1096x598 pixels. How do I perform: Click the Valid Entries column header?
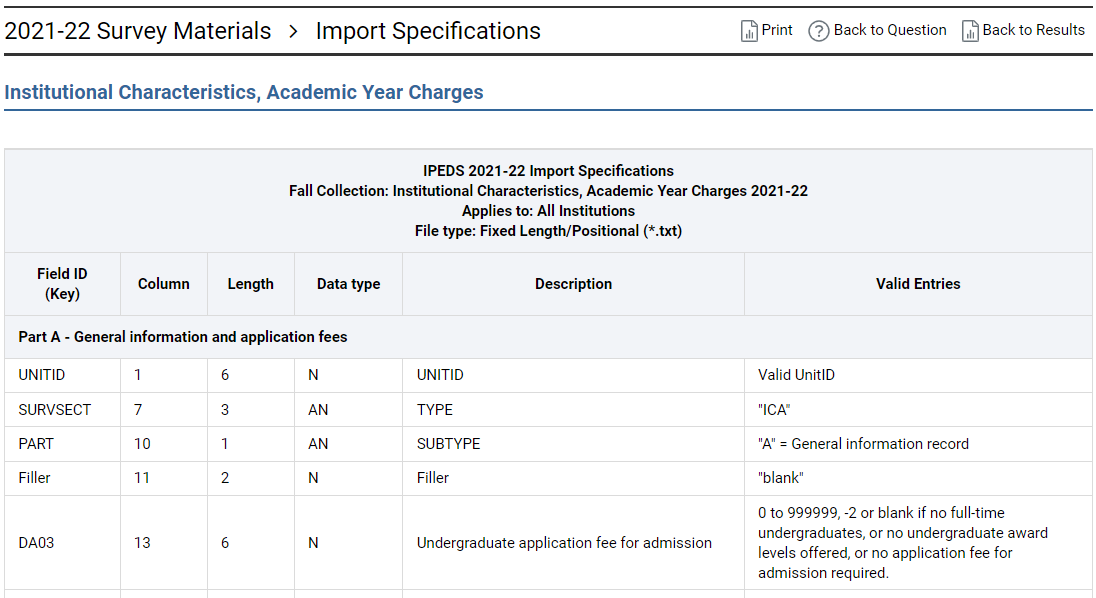pos(918,284)
